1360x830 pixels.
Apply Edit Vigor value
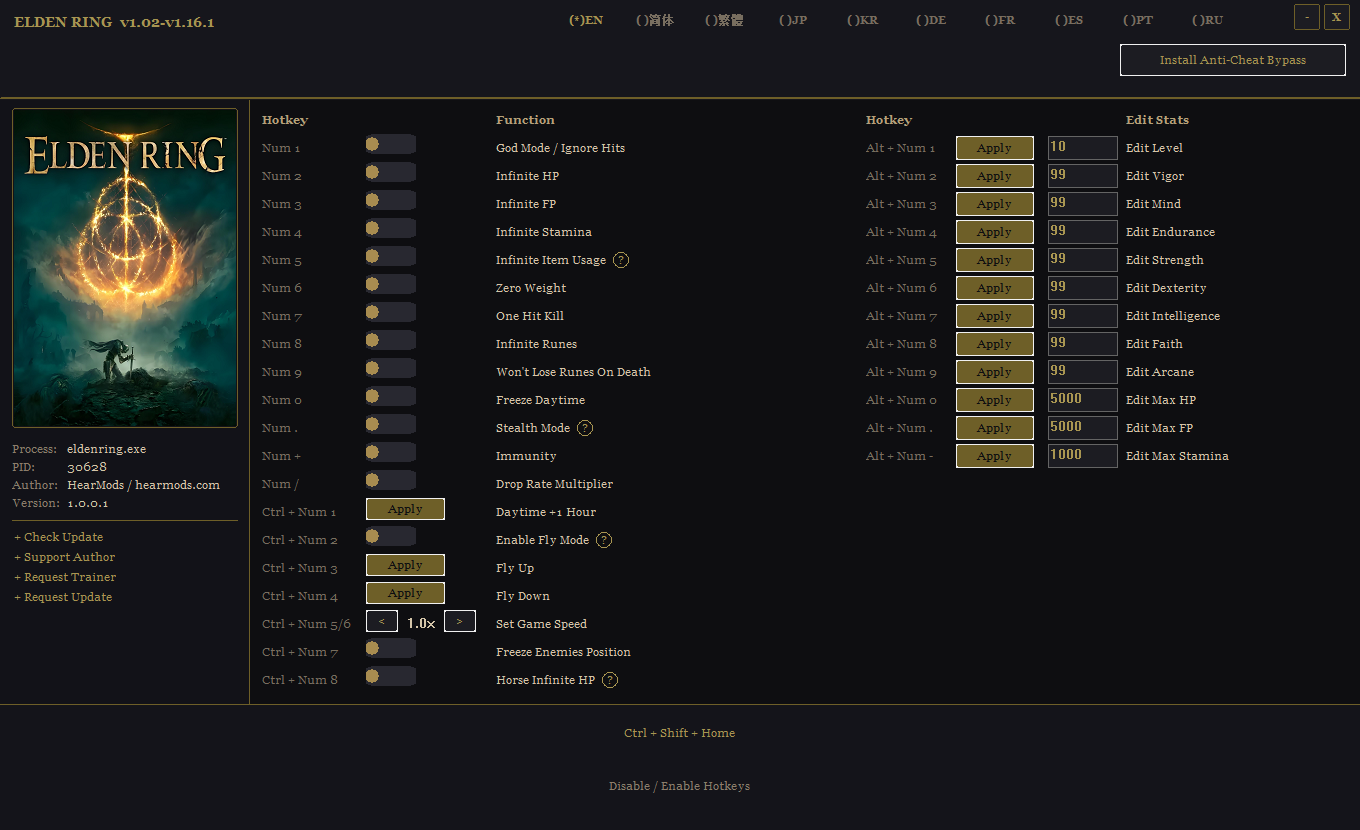[995, 176]
